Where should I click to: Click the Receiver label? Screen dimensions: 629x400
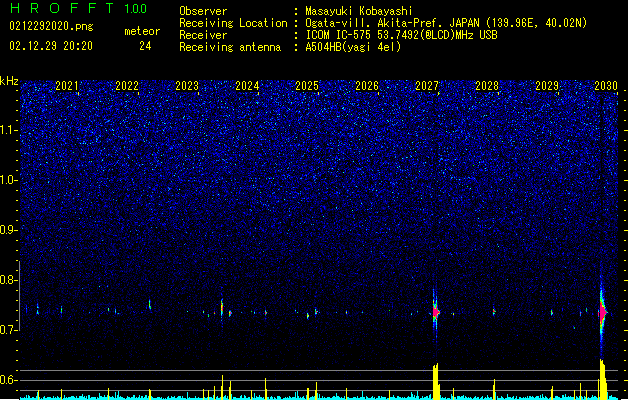pos(203,35)
